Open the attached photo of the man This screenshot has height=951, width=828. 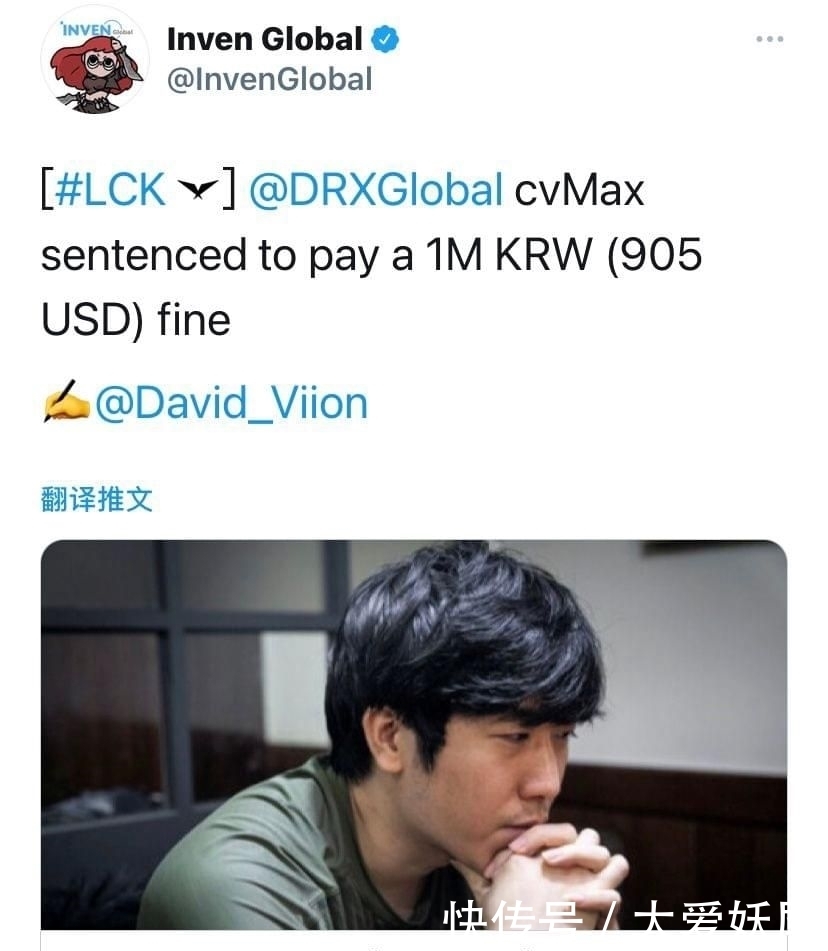click(x=414, y=734)
